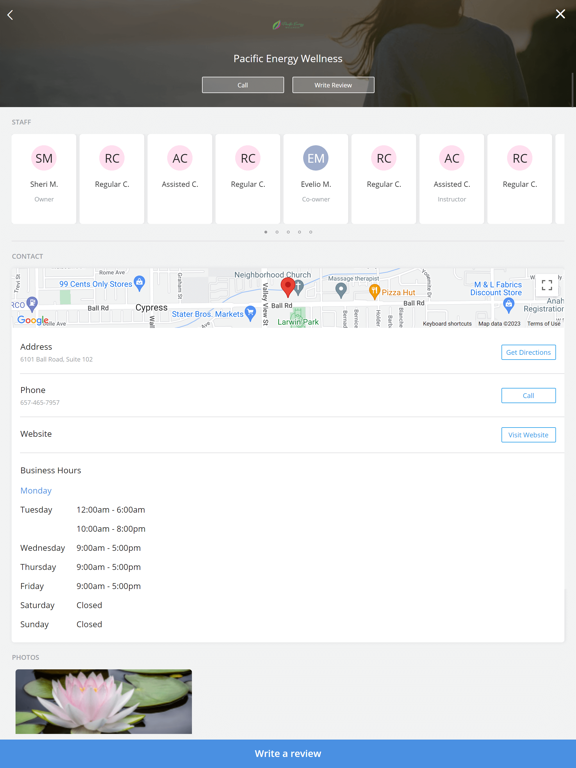
Task: Go to fifth staff carousel page dot
Action: (311, 232)
